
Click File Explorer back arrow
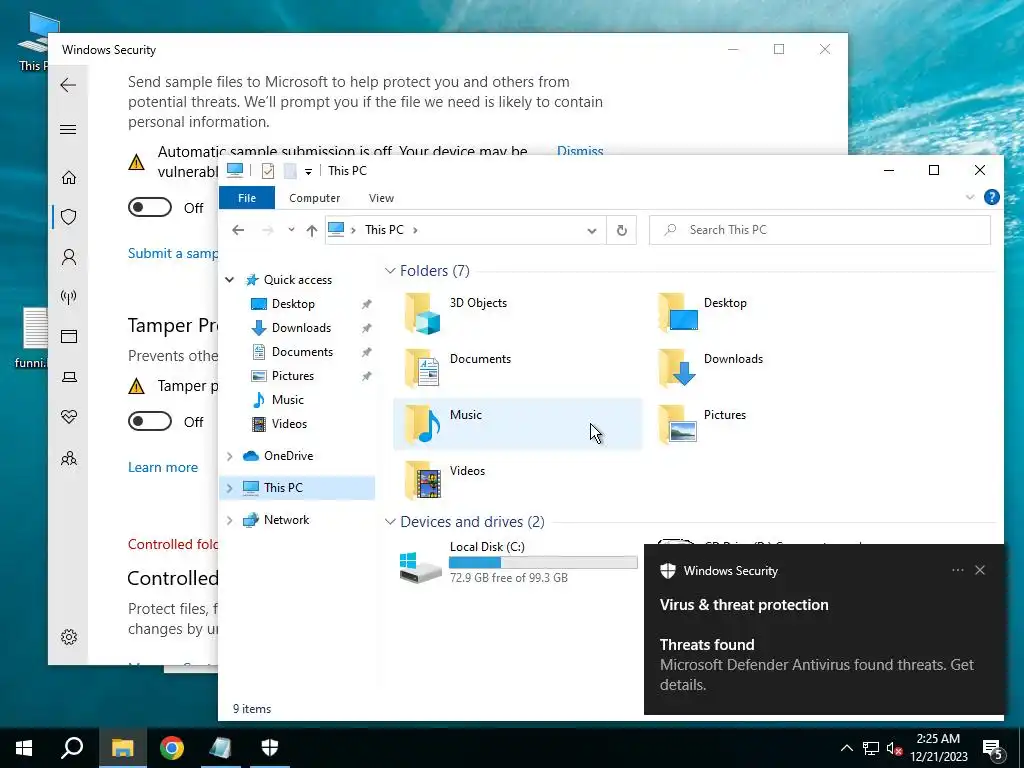[238, 230]
